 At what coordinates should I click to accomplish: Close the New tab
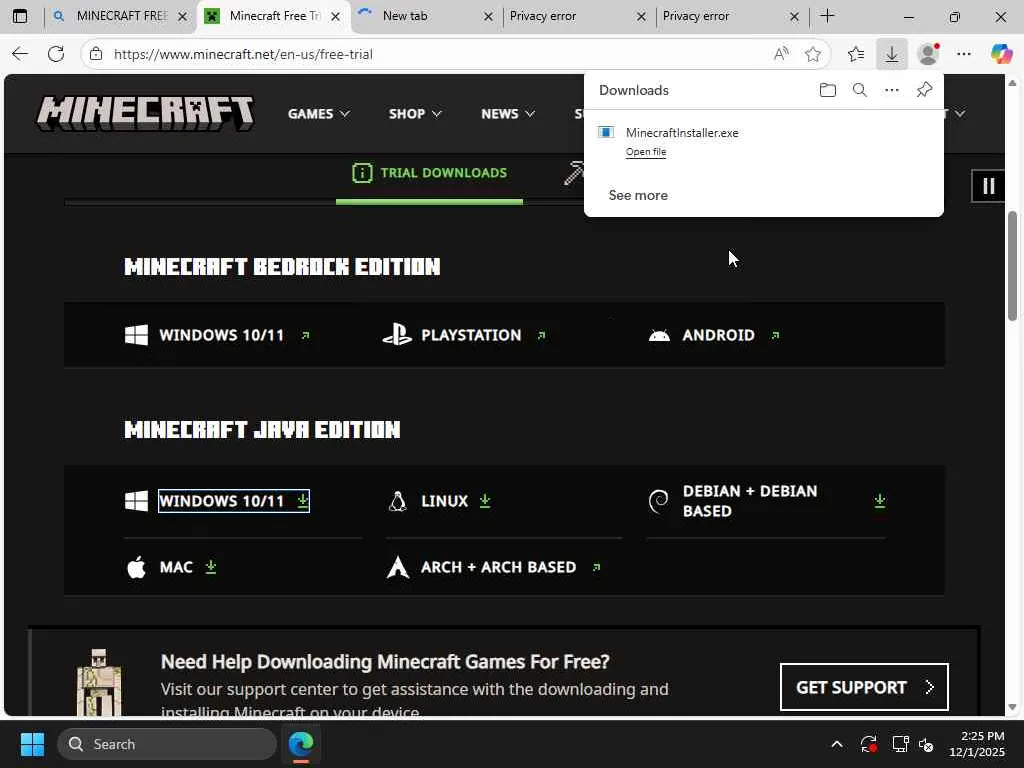488,17
